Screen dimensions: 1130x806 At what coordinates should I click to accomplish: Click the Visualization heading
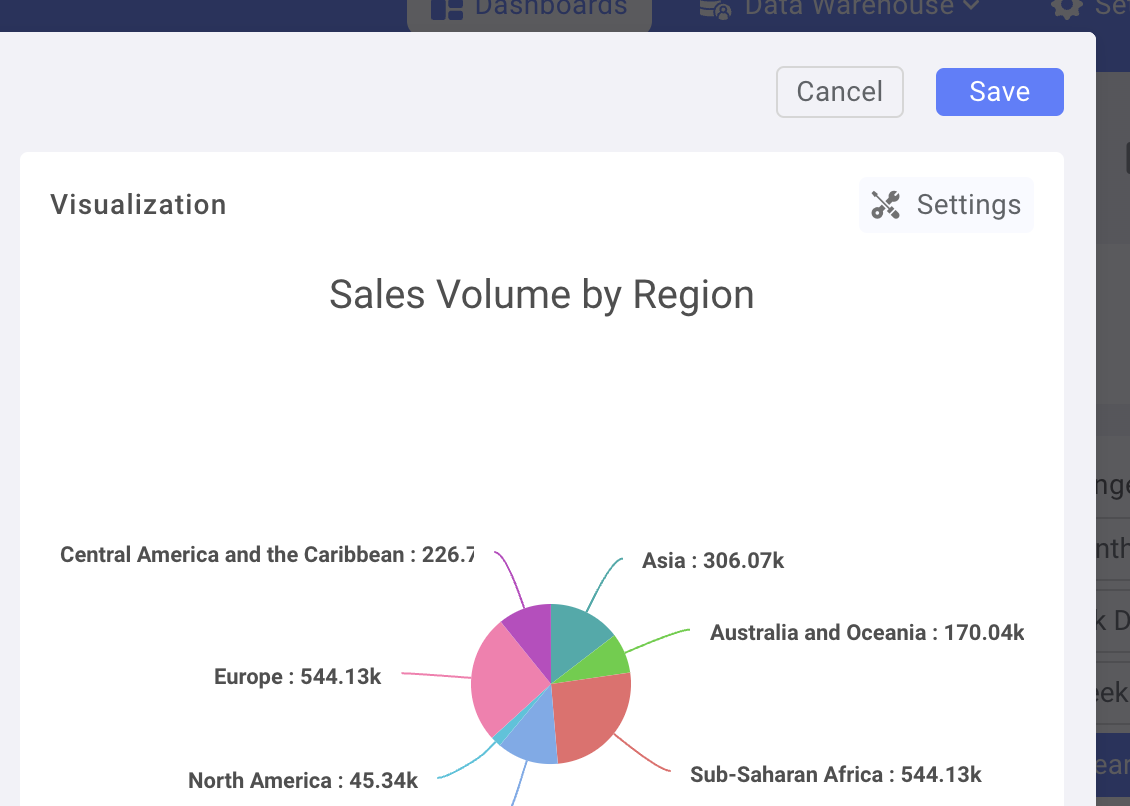pyautogui.click(x=138, y=204)
